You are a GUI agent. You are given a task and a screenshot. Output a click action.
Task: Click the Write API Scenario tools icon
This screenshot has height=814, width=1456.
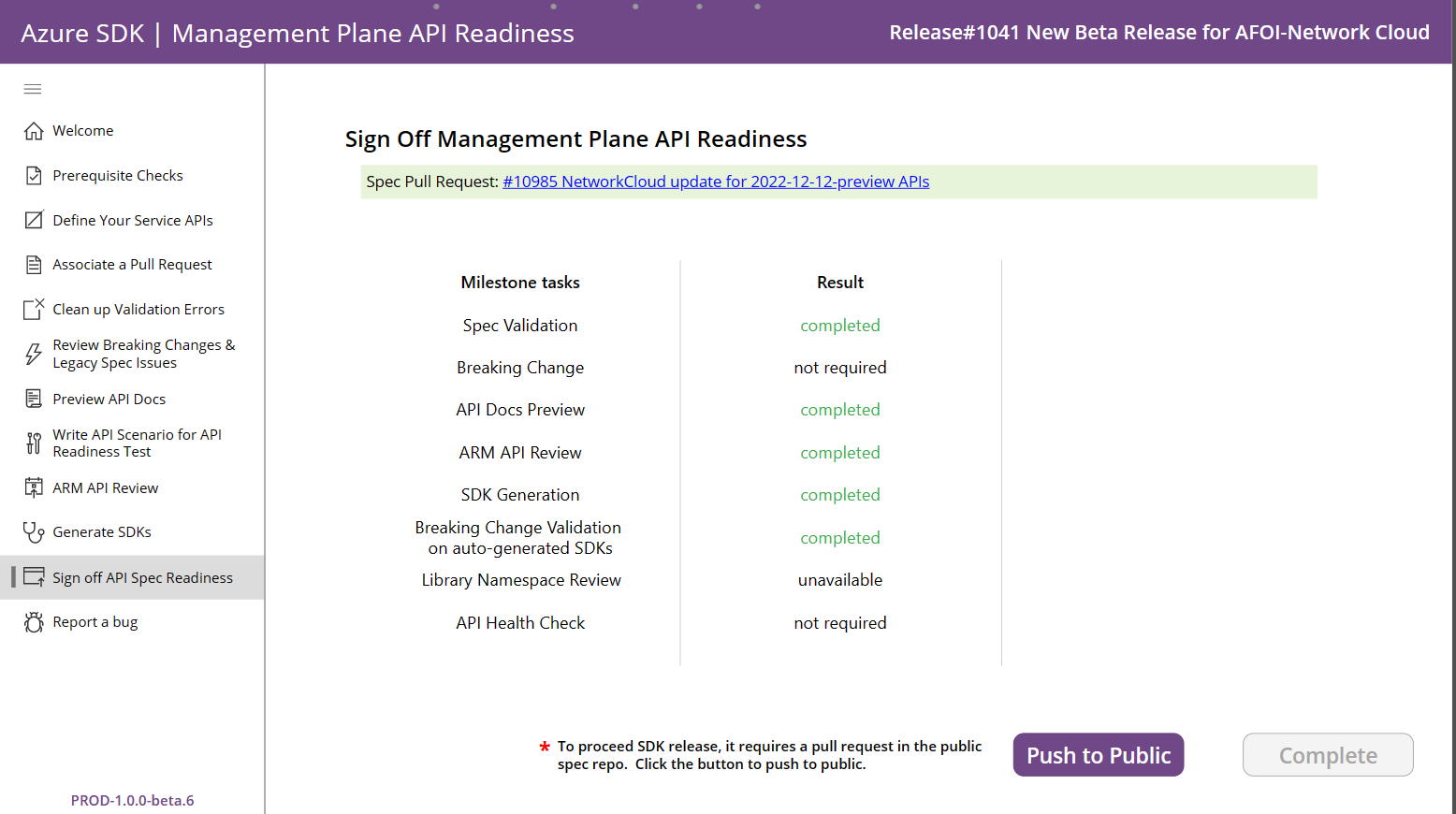coord(33,443)
